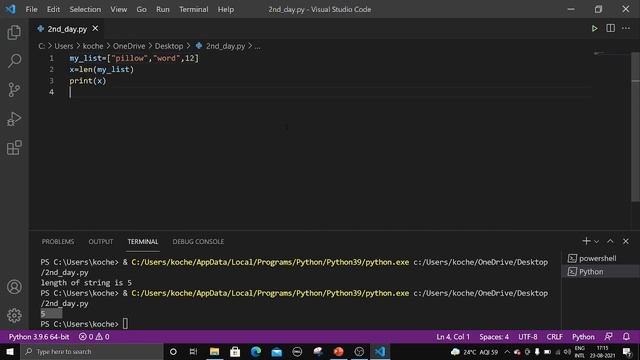Click the breadcrumb ellipsis symbol segment

pos(258,47)
